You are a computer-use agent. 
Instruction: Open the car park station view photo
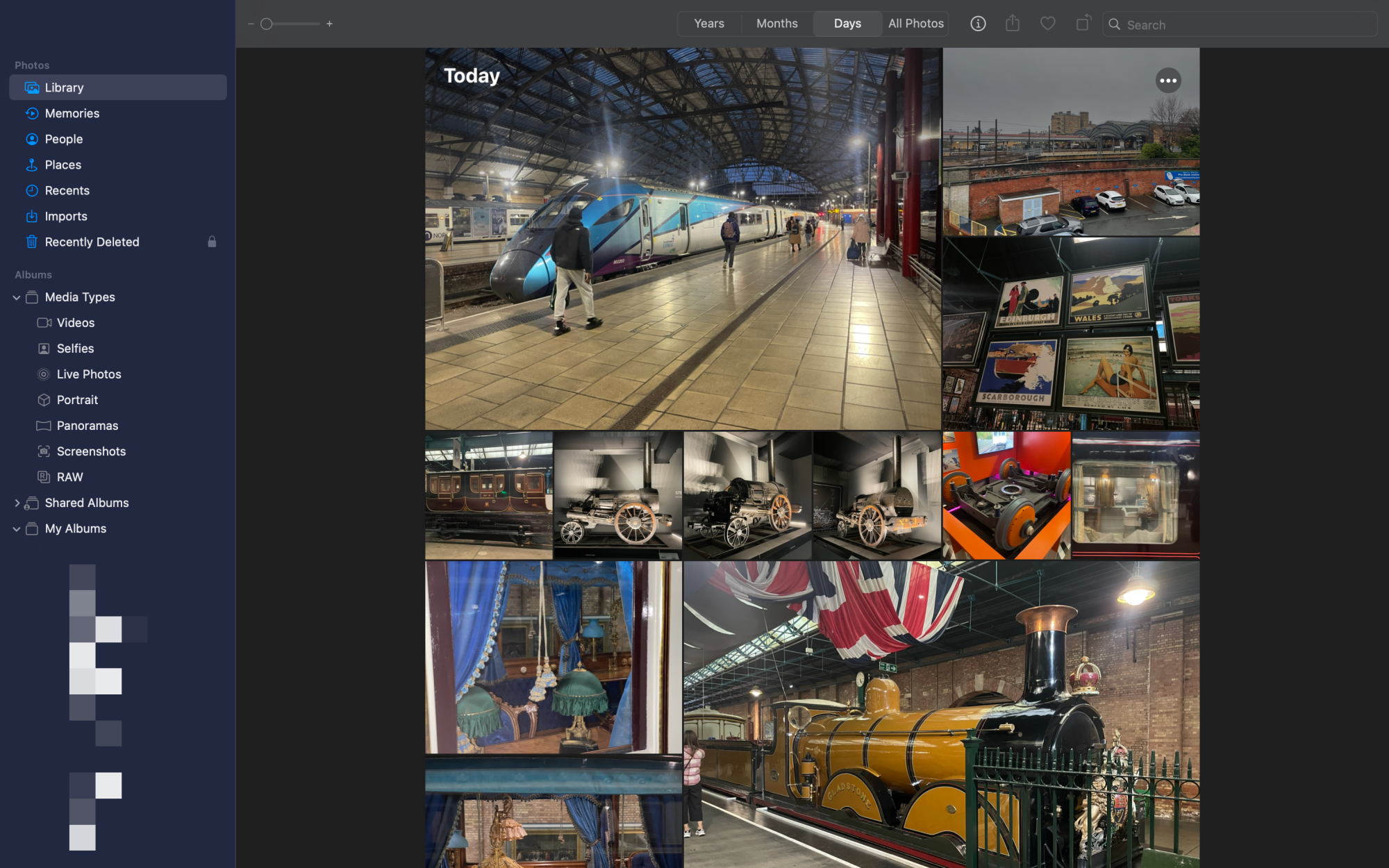click(1071, 142)
